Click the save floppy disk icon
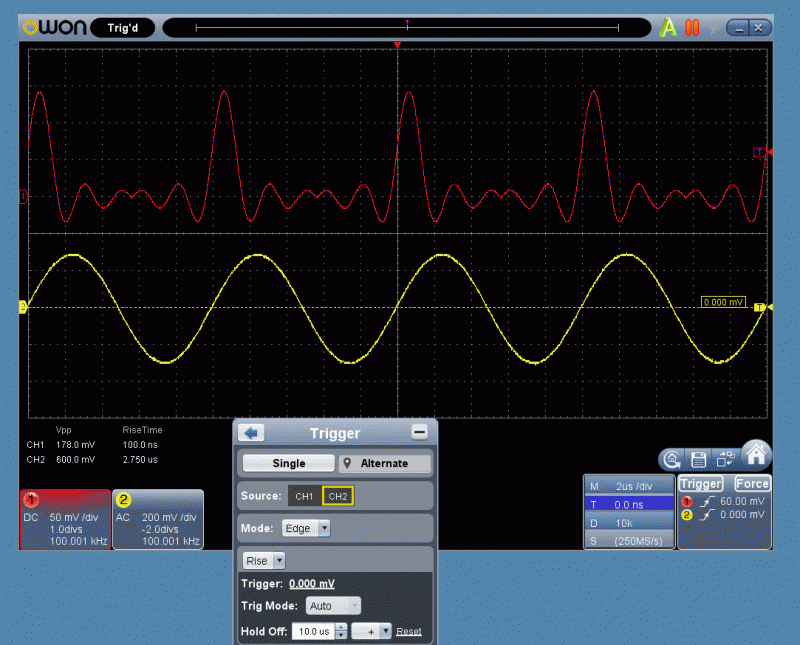The width and height of the screenshot is (800, 645). pyautogui.click(x=698, y=460)
